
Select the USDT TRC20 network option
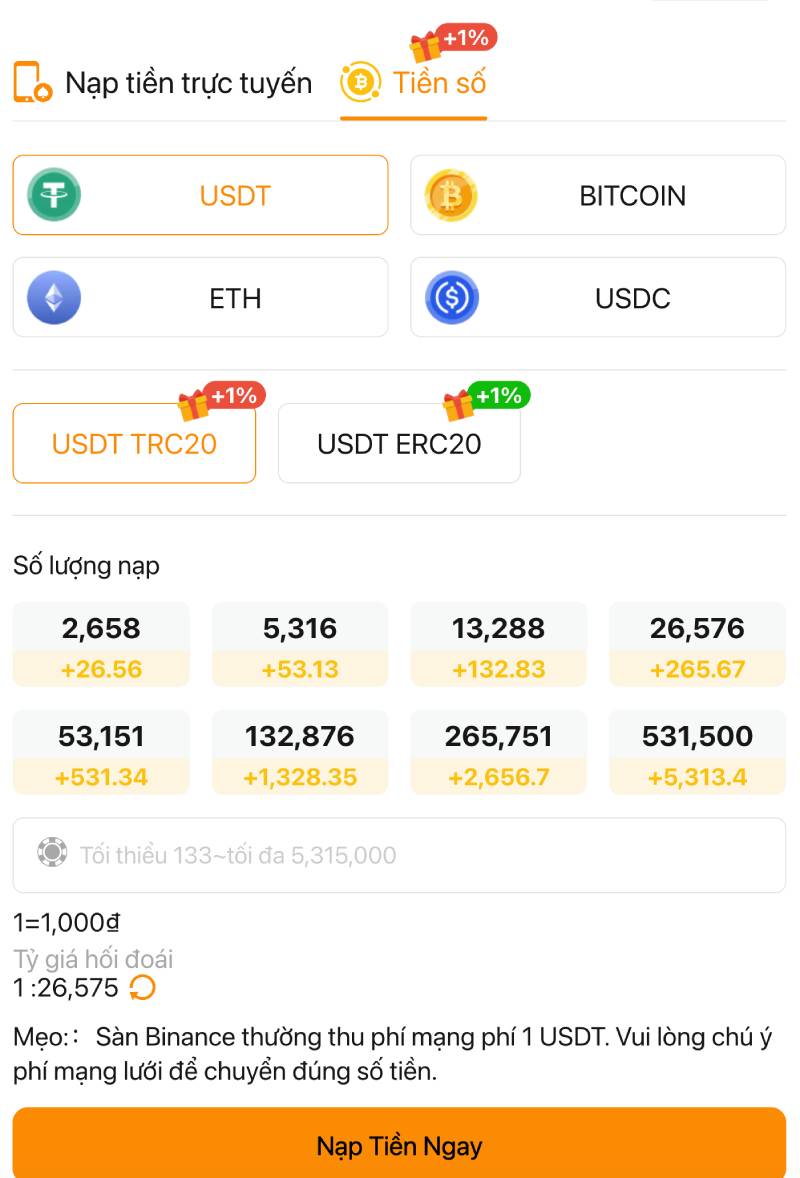pyautogui.click(x=134, y=444)
